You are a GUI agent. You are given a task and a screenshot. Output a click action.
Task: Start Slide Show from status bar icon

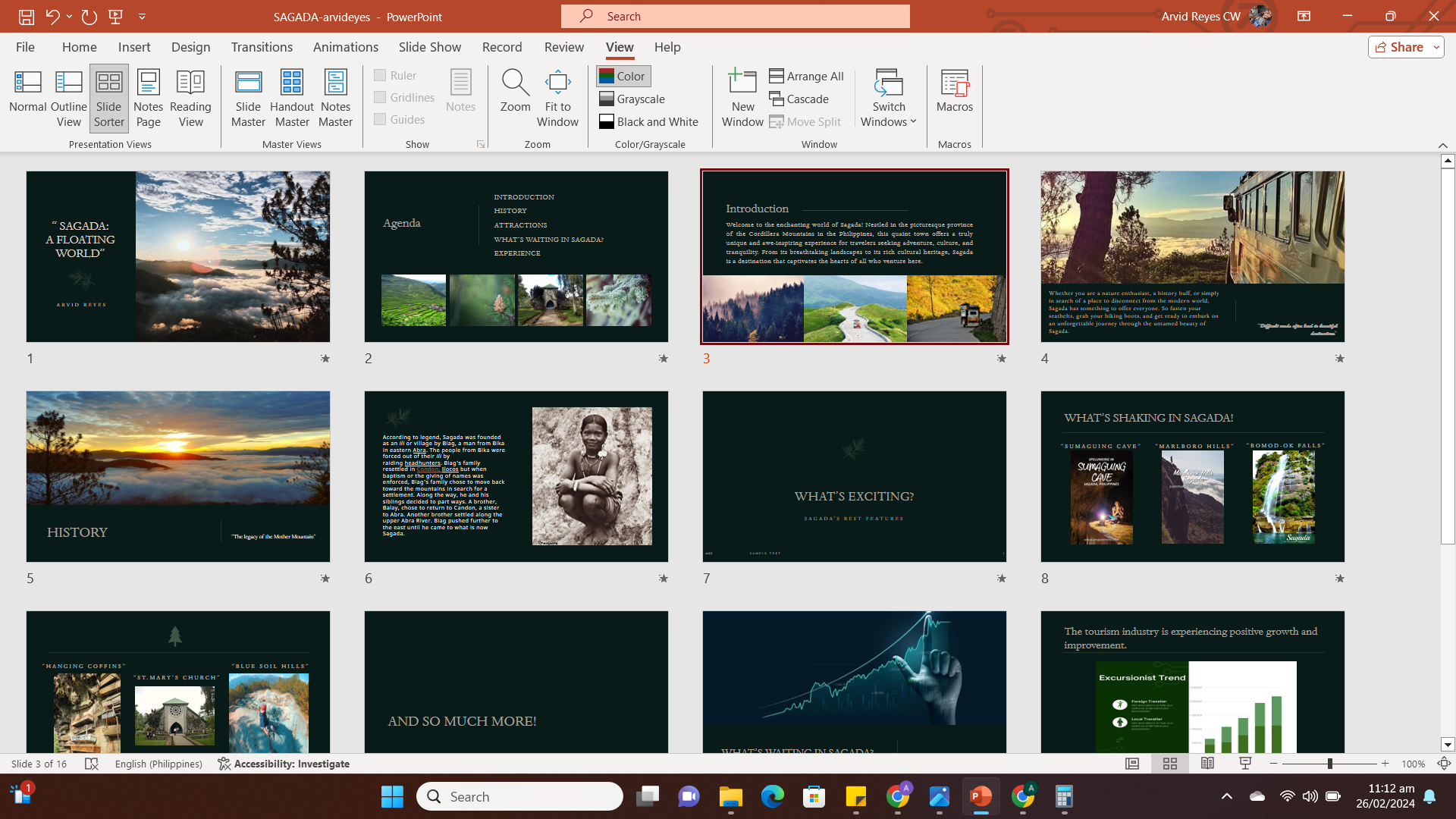[1245, 764]
